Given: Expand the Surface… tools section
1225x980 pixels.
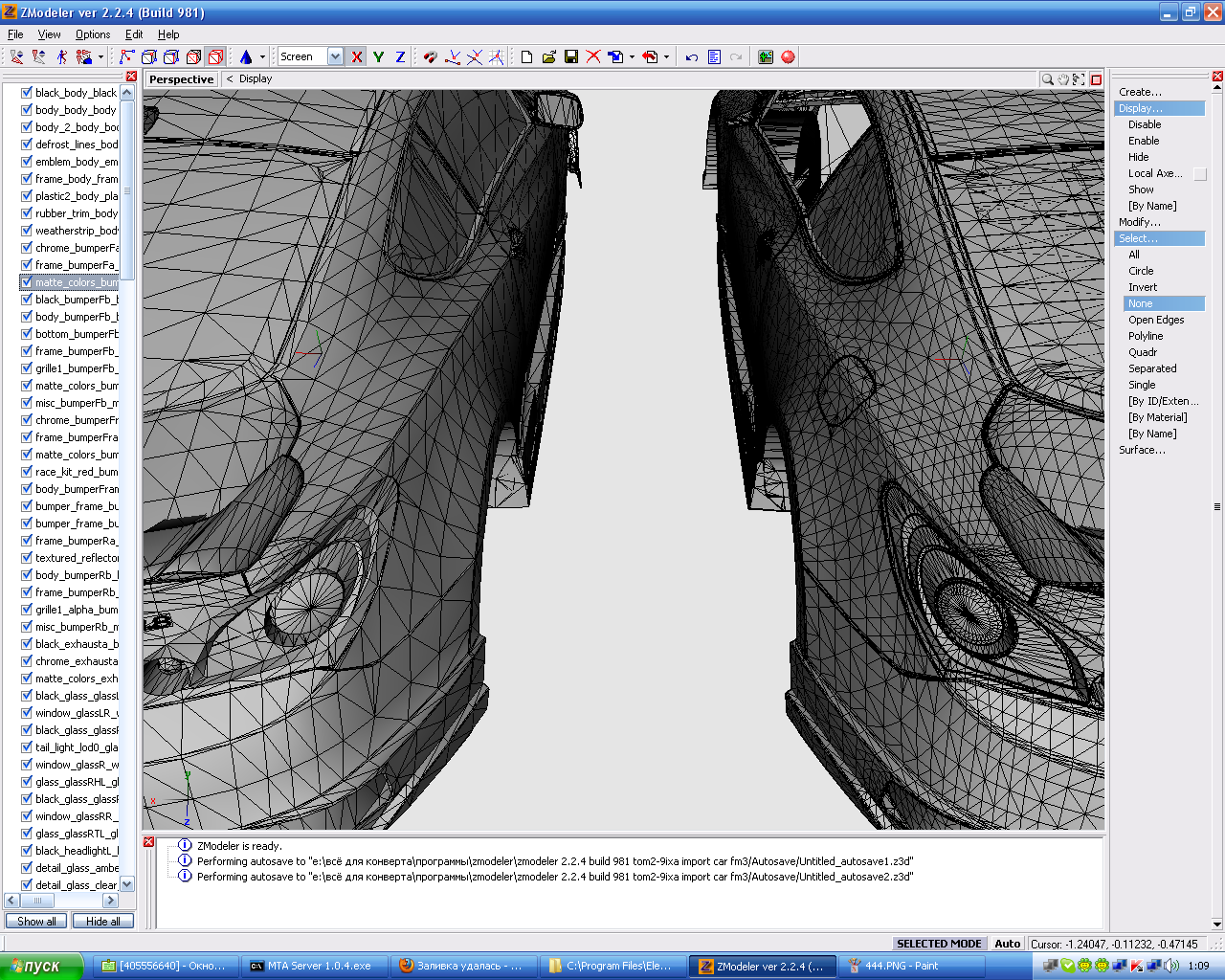Looking at the screenshot, I should (1142, 450).
